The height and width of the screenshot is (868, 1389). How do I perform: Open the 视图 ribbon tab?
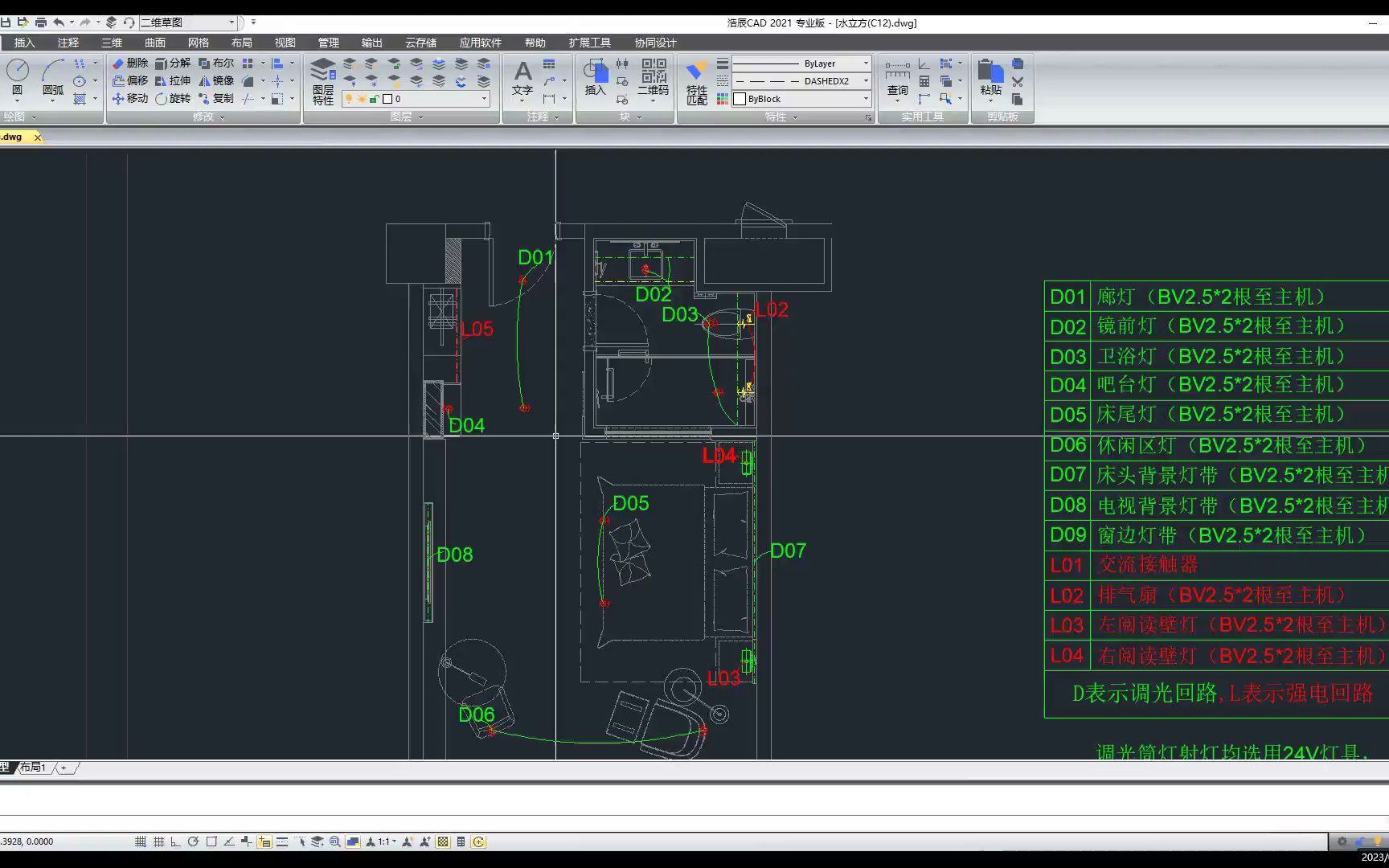click(x=285, y=43)
